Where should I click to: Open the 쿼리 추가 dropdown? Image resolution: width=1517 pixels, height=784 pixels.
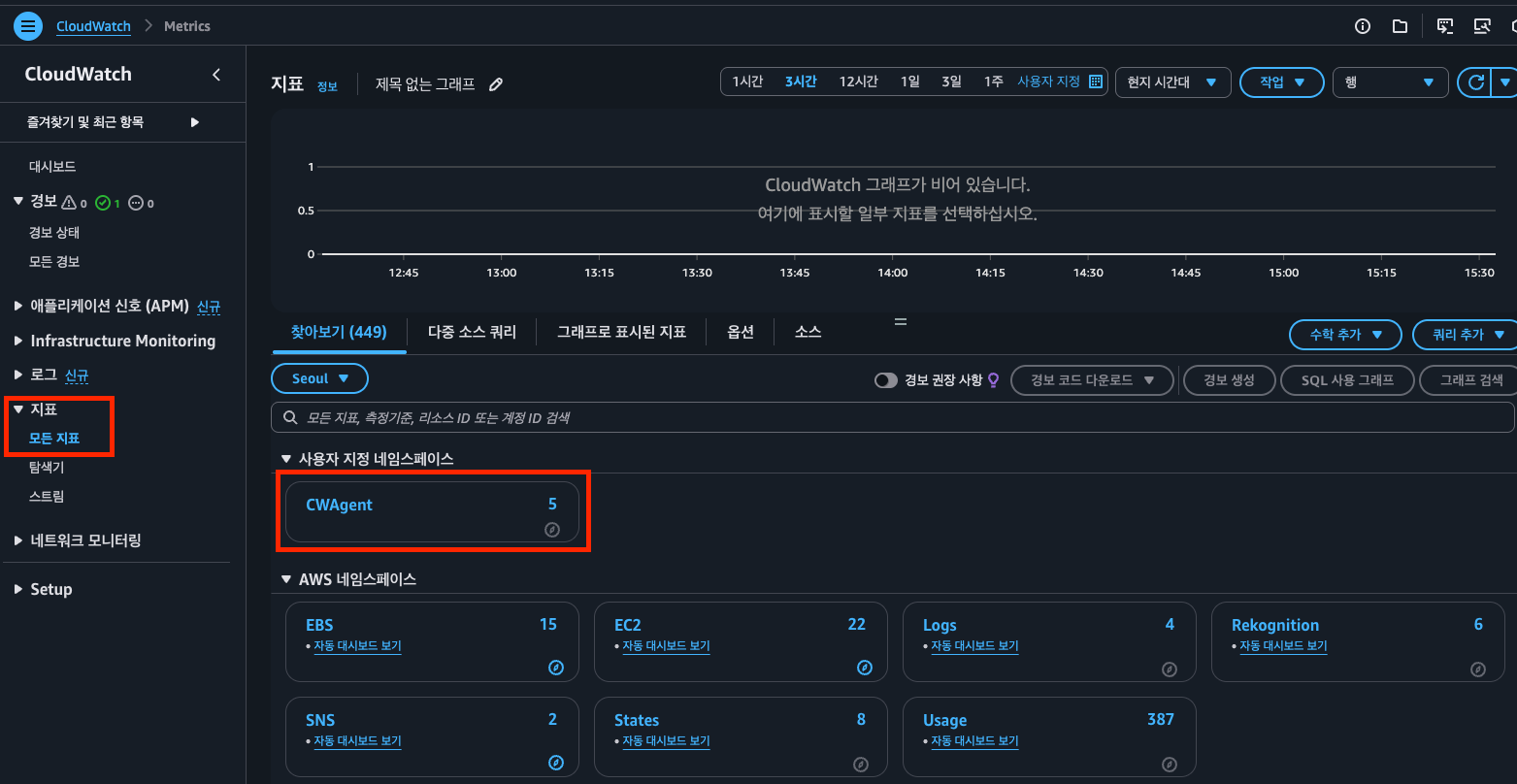[x=1466, y=334]
